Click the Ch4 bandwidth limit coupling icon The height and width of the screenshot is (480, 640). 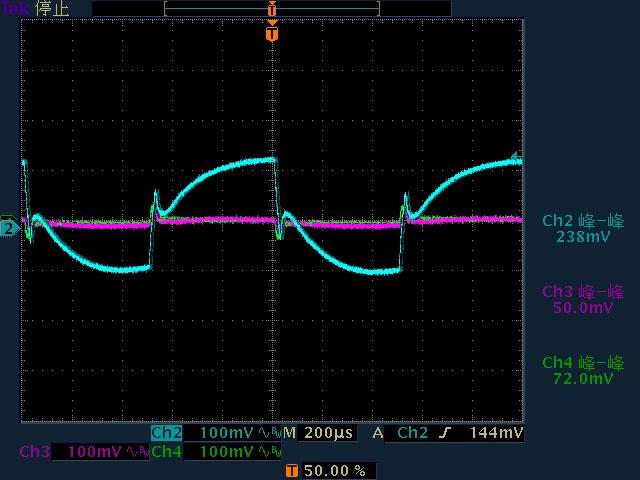(x=270, y=452)
